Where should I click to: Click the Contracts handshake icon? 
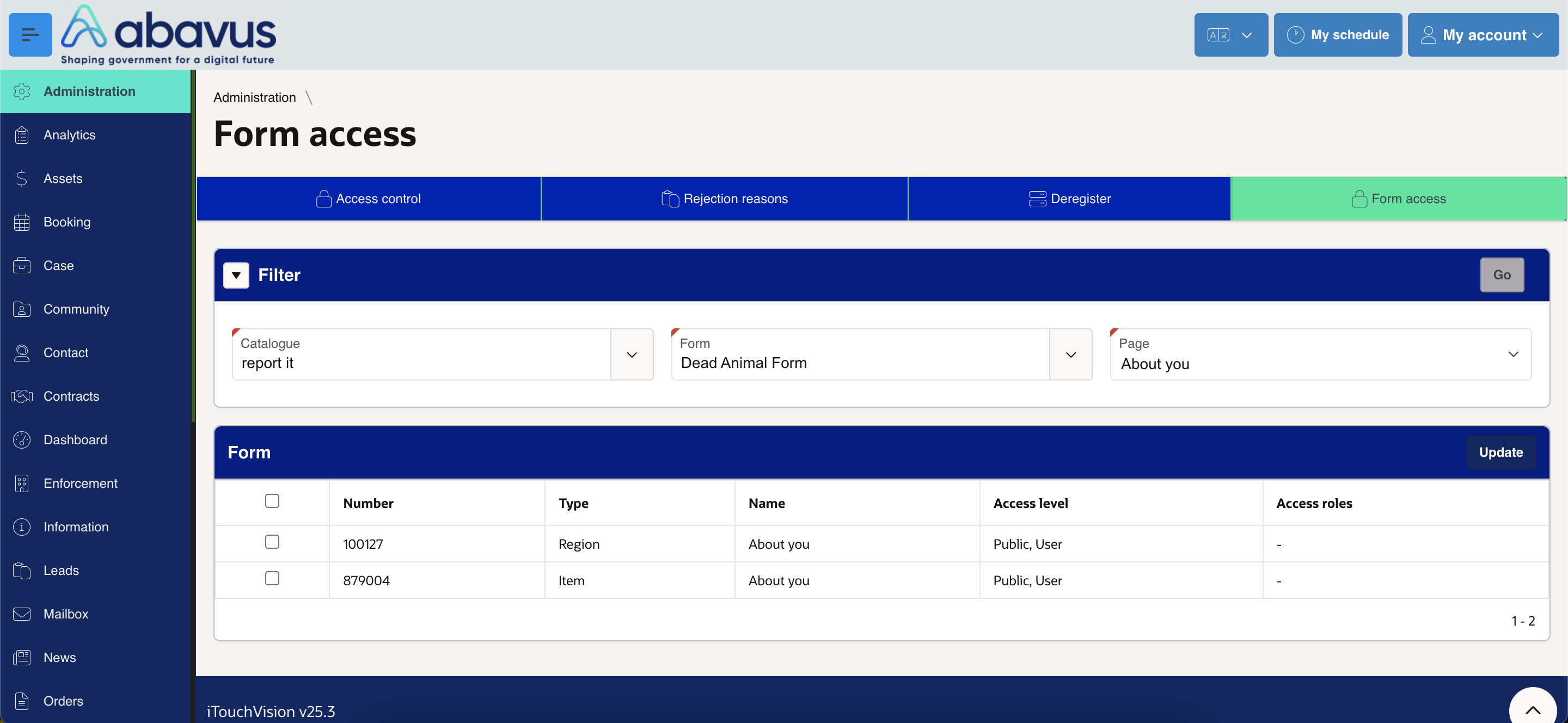tap(22, 396)
